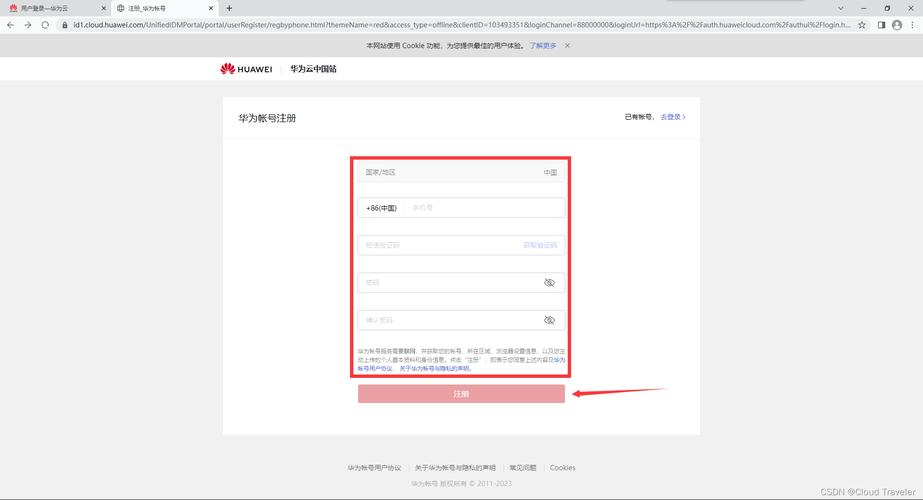
Task: Close the 注册_华为帐号 tab
Action: (211, 8)
